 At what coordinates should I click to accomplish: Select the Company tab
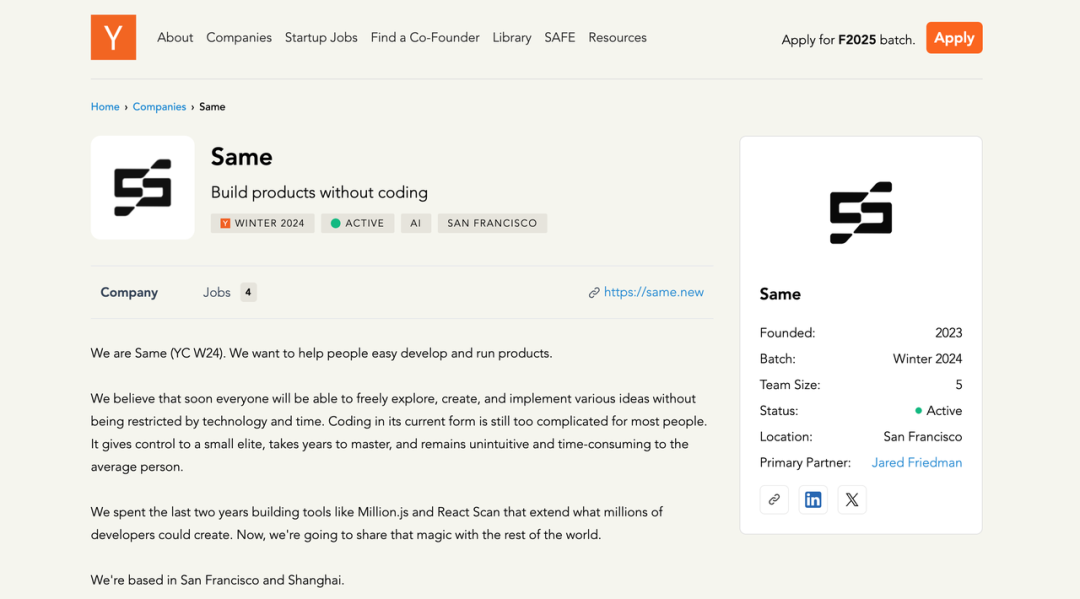click(129, 292)
